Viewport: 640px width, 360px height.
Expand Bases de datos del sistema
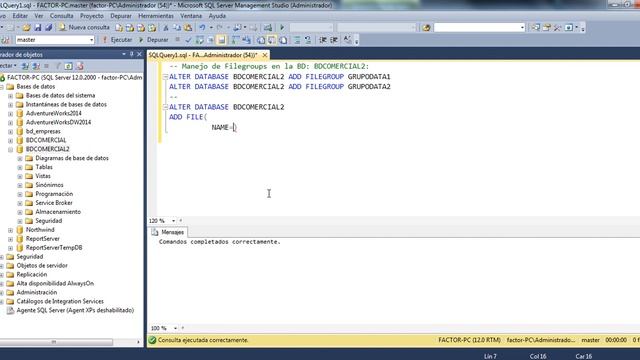click(10, 96)
